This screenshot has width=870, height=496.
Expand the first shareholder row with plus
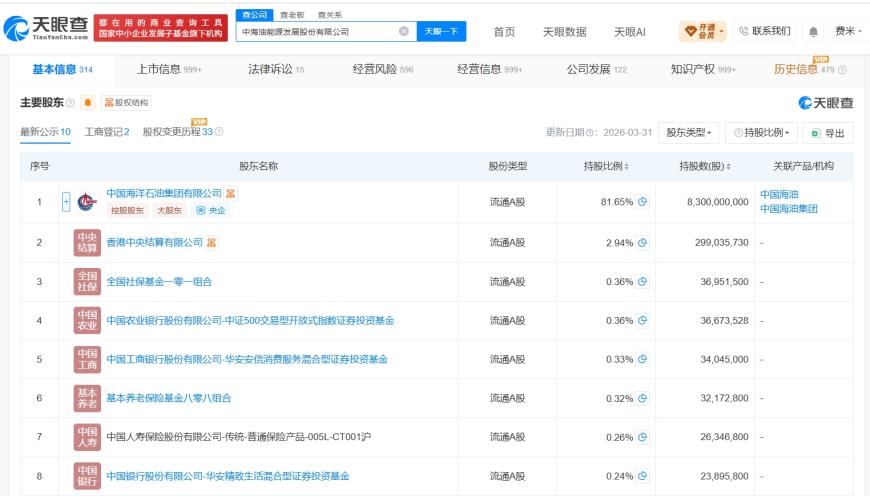click(66, 202)
